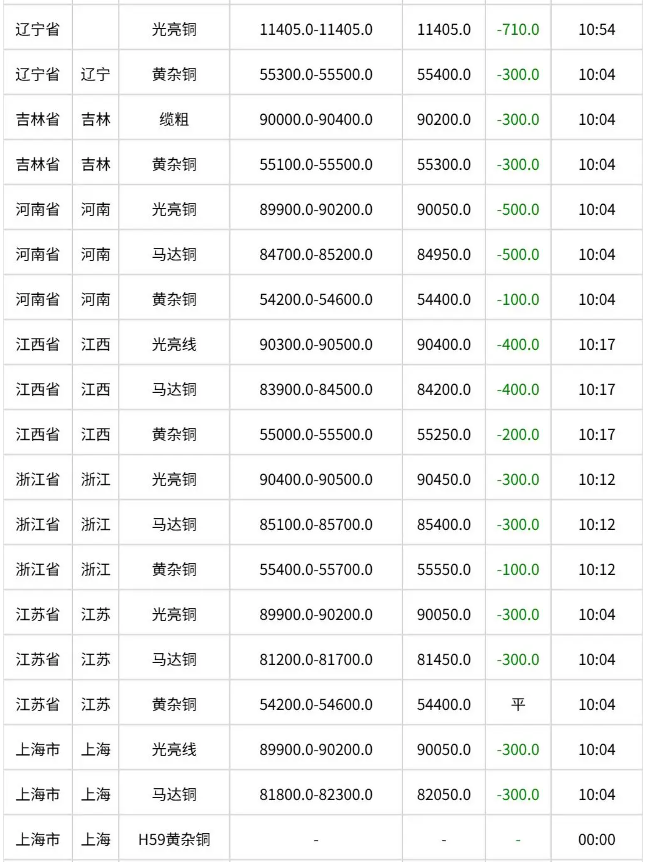Select 辽宁 city cell in 黄杂铜 row
Image resolution: width=645 pixels, height=862 pixels.
click(x=96, y=74)
